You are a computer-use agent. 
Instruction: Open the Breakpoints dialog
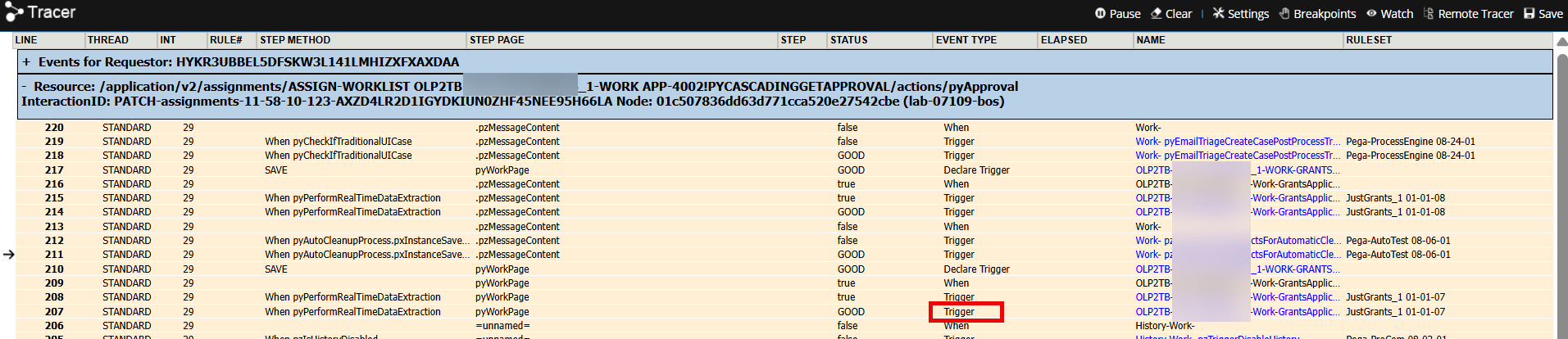1317,14
